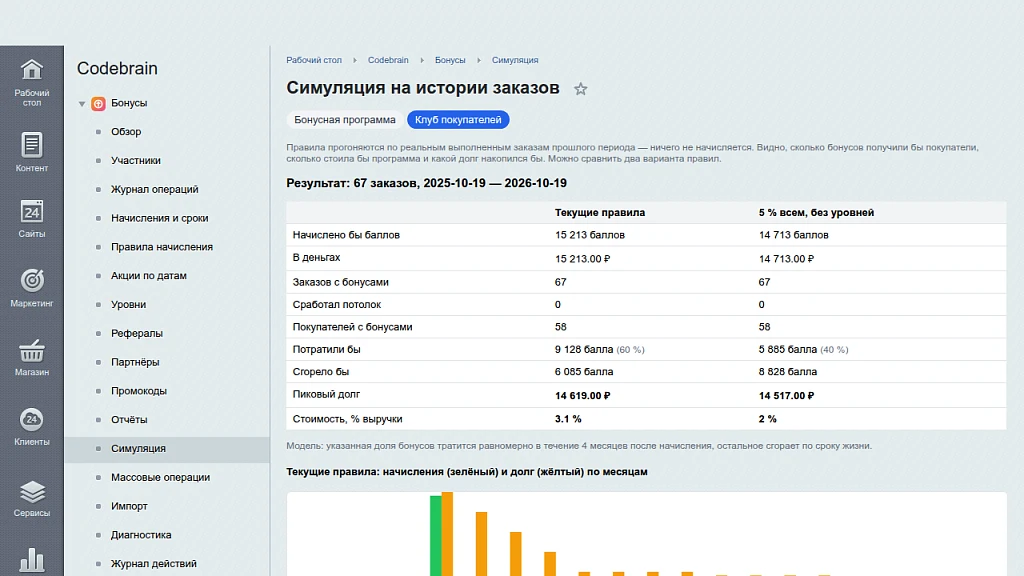Collapse the Бонусы tree section

pos(82,103)
